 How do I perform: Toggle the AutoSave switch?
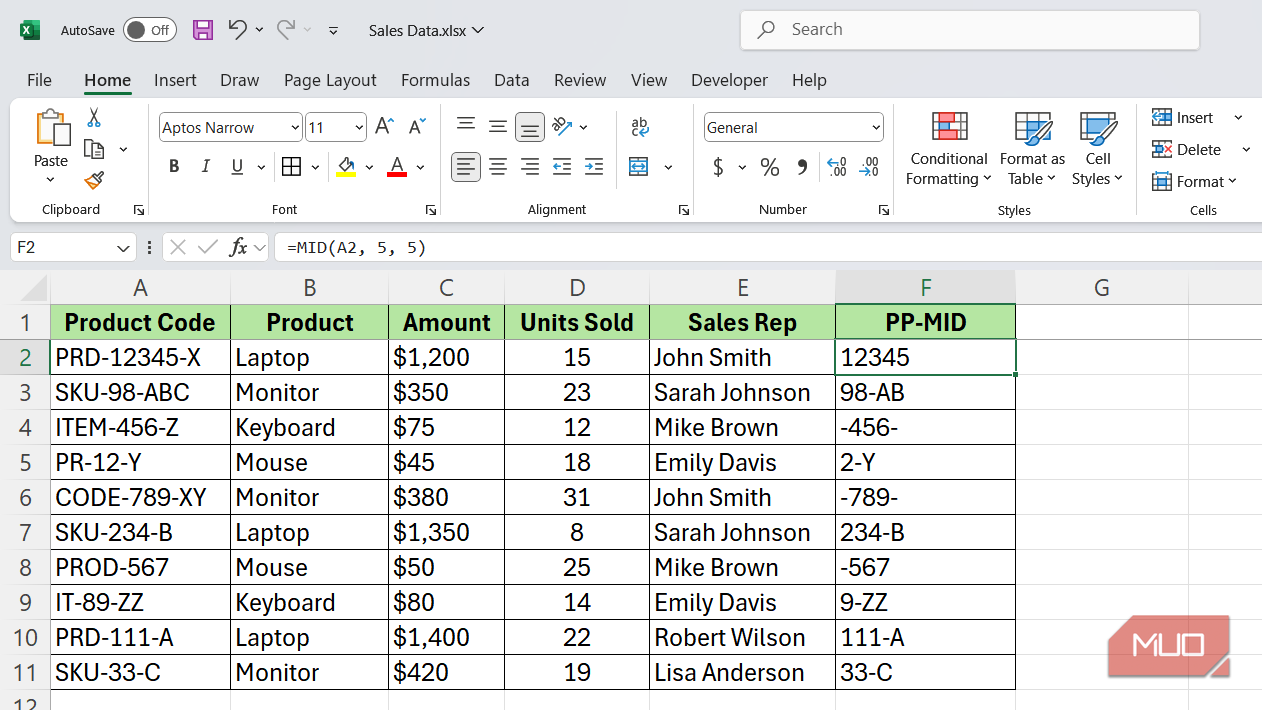pyautogui.click(x=149, y=30)
